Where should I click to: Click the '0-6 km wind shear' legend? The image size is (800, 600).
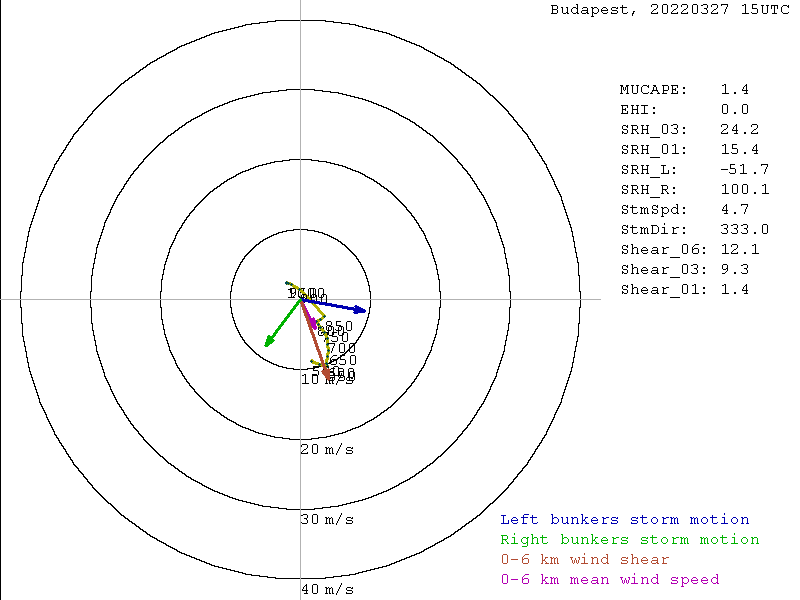click(585, 560)
